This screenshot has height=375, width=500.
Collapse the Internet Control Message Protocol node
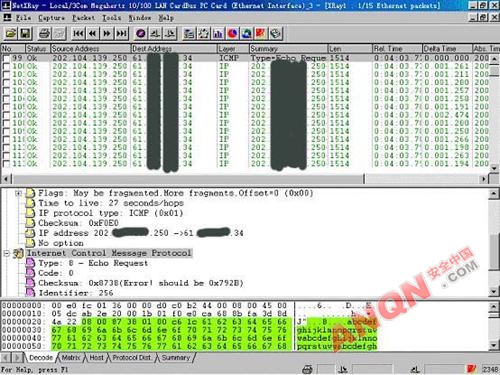[x=6, y=253]
